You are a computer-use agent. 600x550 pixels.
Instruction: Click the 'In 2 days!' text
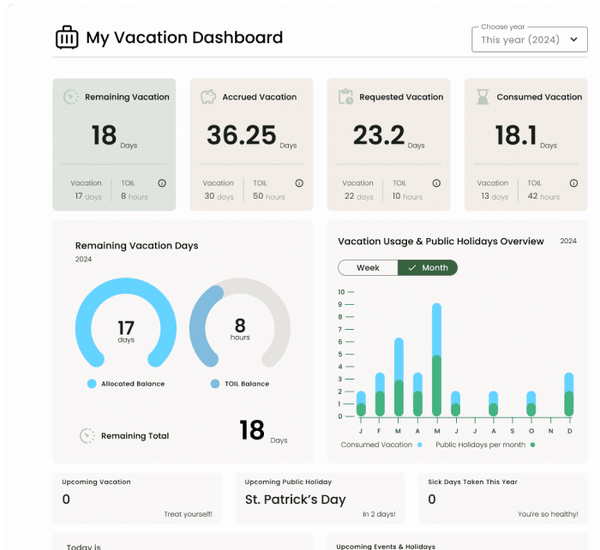tap(379, 514)
